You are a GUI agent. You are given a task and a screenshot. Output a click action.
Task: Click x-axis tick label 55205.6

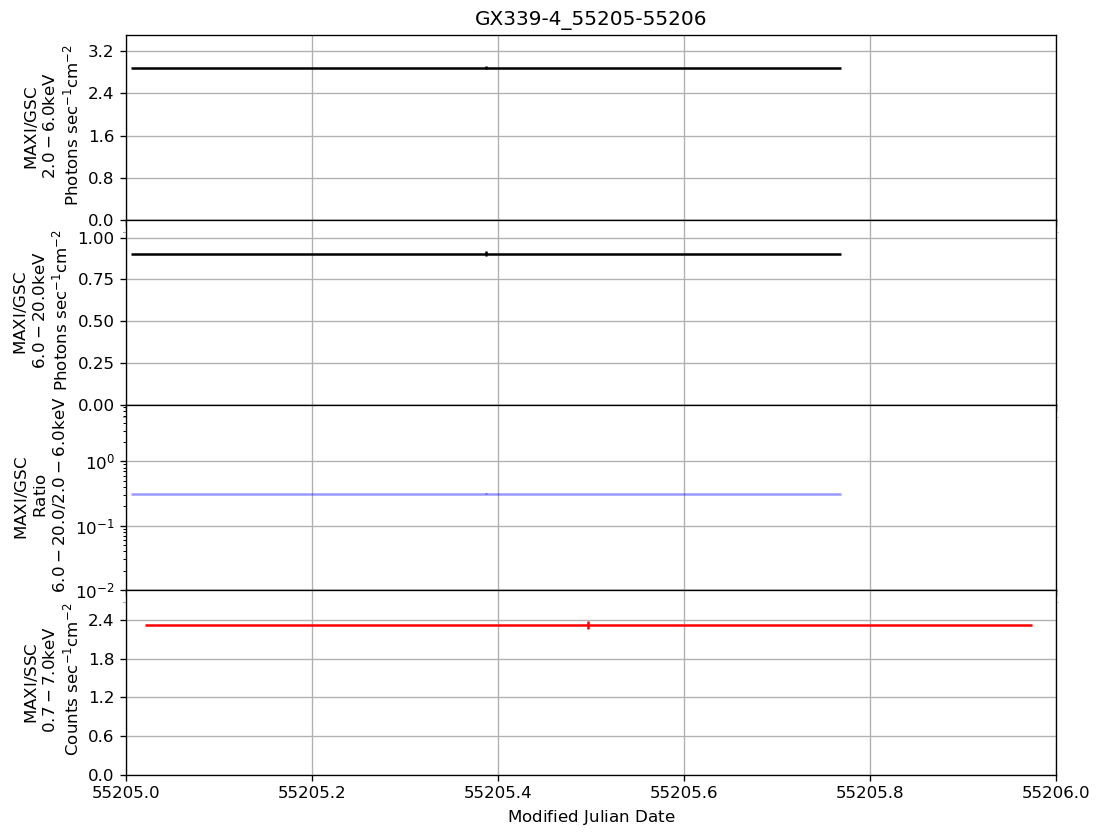pos(684,793)
